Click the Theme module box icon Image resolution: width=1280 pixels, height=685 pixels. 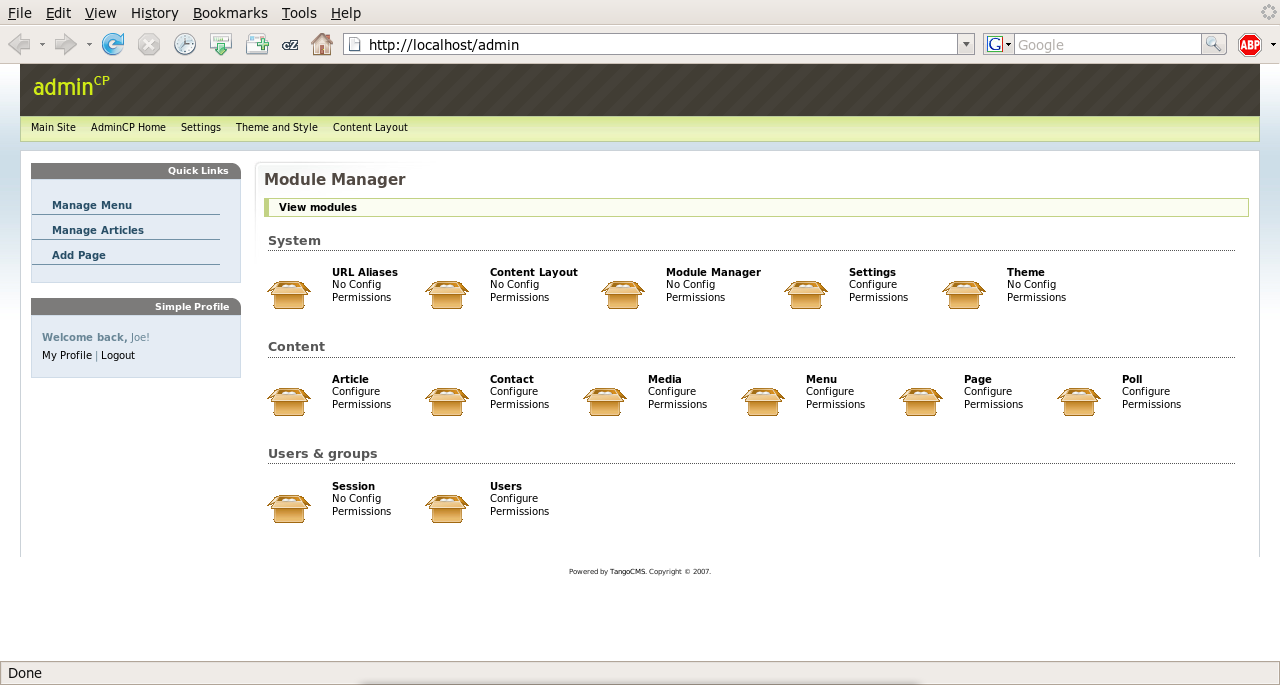(x=964, y=294)
